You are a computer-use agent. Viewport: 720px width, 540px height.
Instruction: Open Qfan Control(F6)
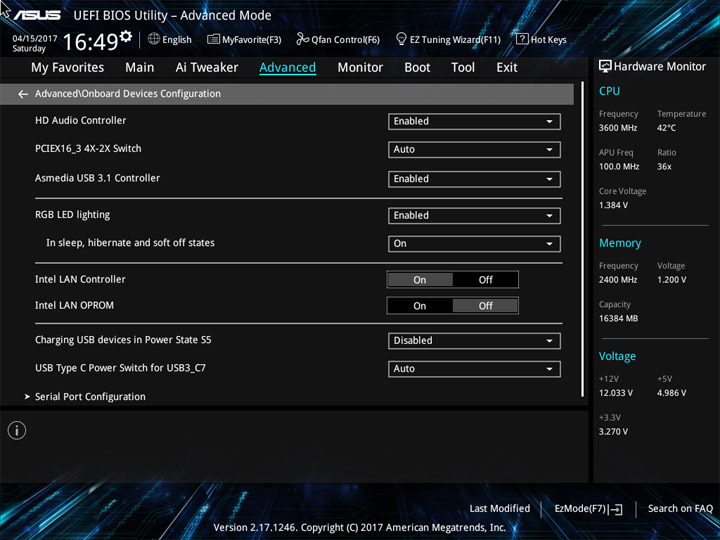click(x=338, y=39)
